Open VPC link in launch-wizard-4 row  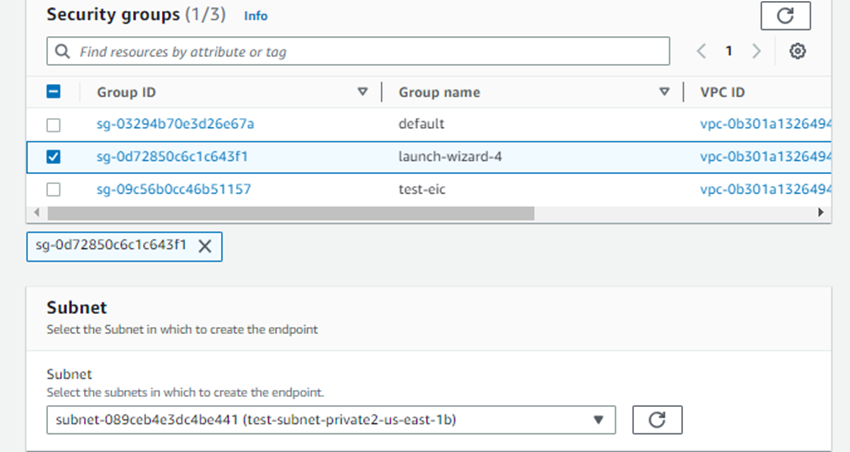click(765, 157)
